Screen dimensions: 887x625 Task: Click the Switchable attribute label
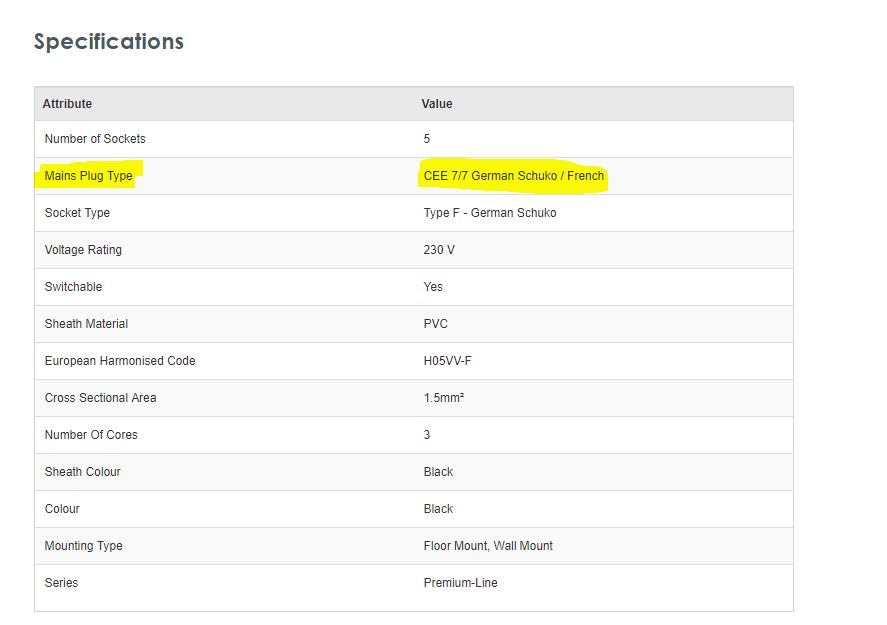(x=73, y=287)
